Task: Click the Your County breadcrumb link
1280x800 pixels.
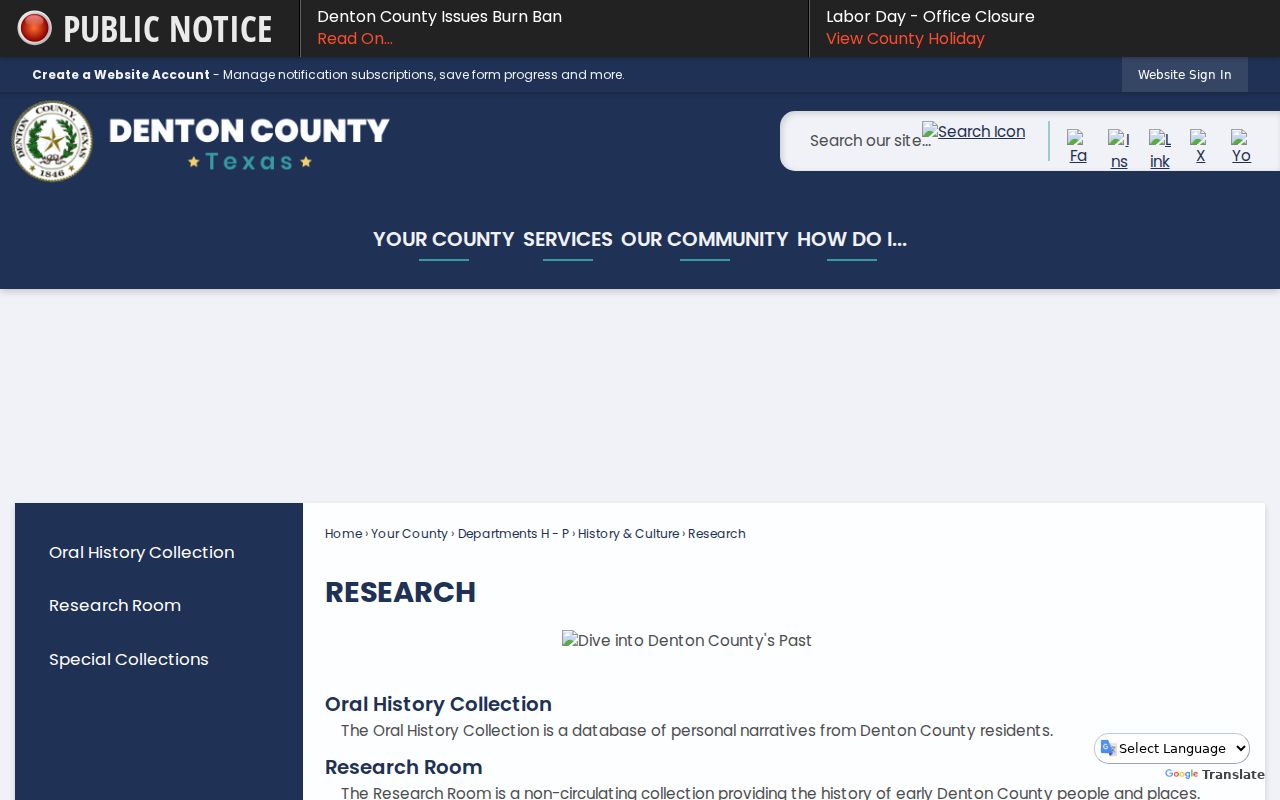Action: (x=409, y=534)
